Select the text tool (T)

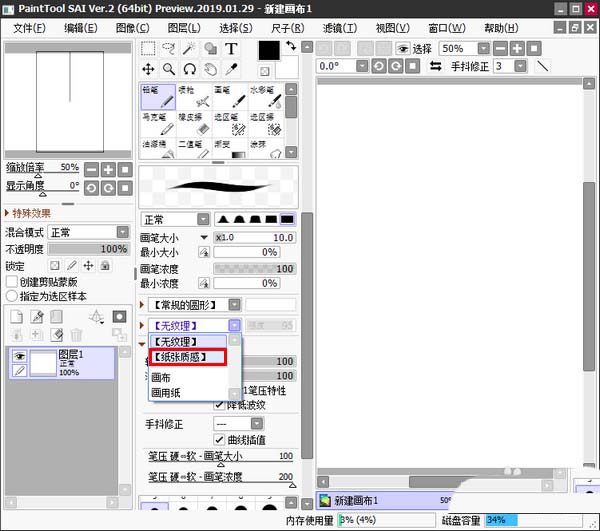tap(231, 49)
